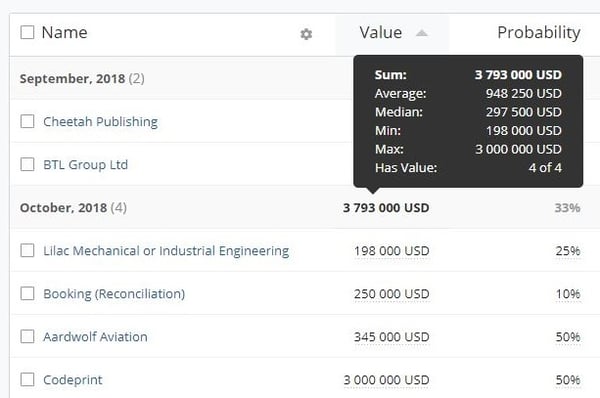Sort by the Name column header
This screenshot has width=600, height=398.
coord(64,33)
